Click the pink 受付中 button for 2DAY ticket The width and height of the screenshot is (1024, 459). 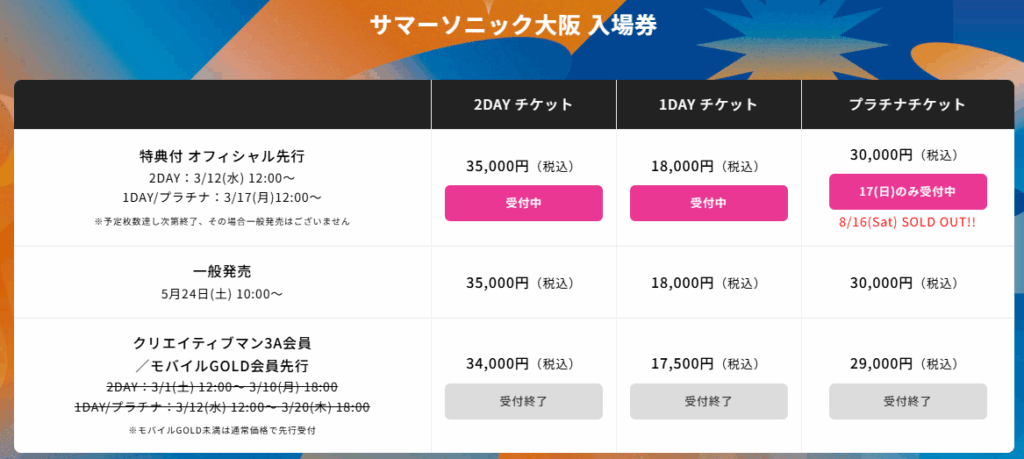click(524, 203)
